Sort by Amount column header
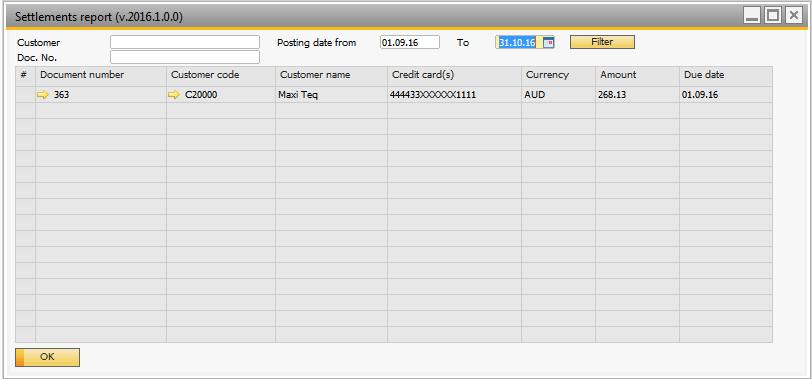 [x=637, y=76]
